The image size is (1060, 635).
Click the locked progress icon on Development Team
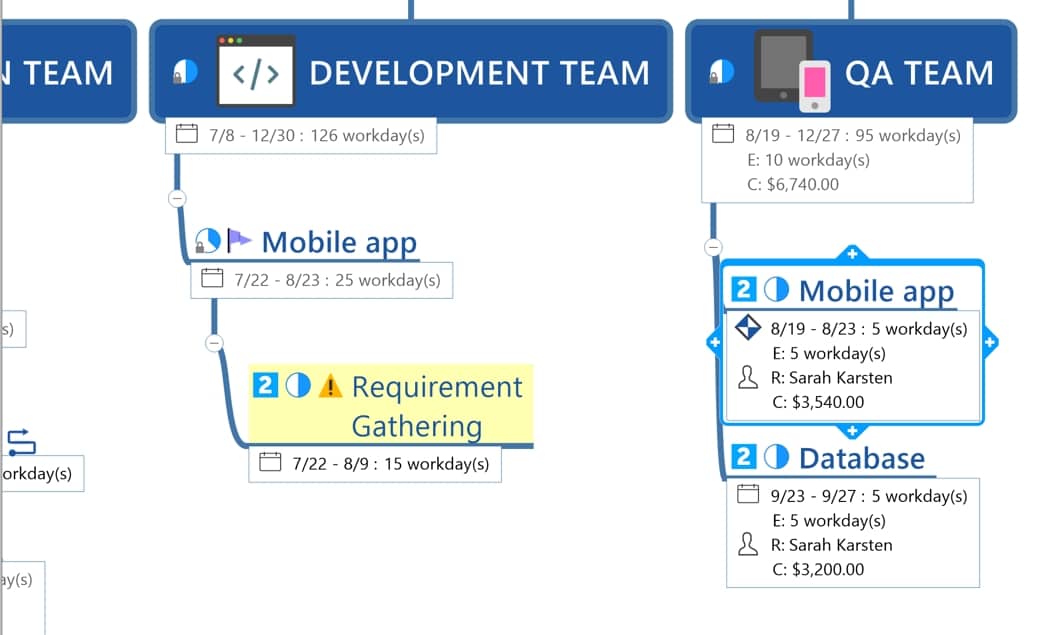(x=185, y=72)
